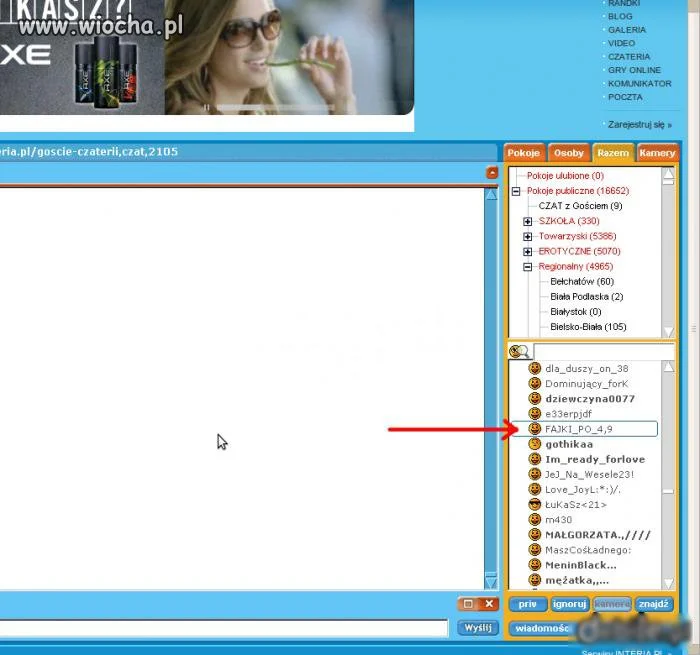Click the priv button

point(528,604)
